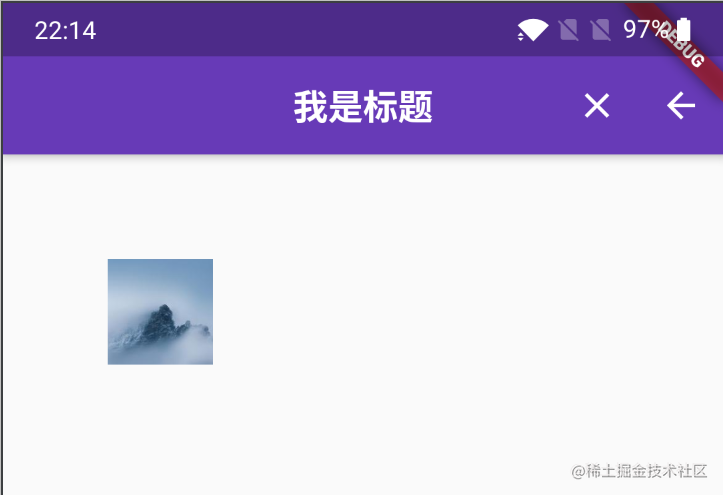Viewport: 723px width, 495px height.
Task: Tap the first no-SIM card icon
Action: (x=569, y=30)
